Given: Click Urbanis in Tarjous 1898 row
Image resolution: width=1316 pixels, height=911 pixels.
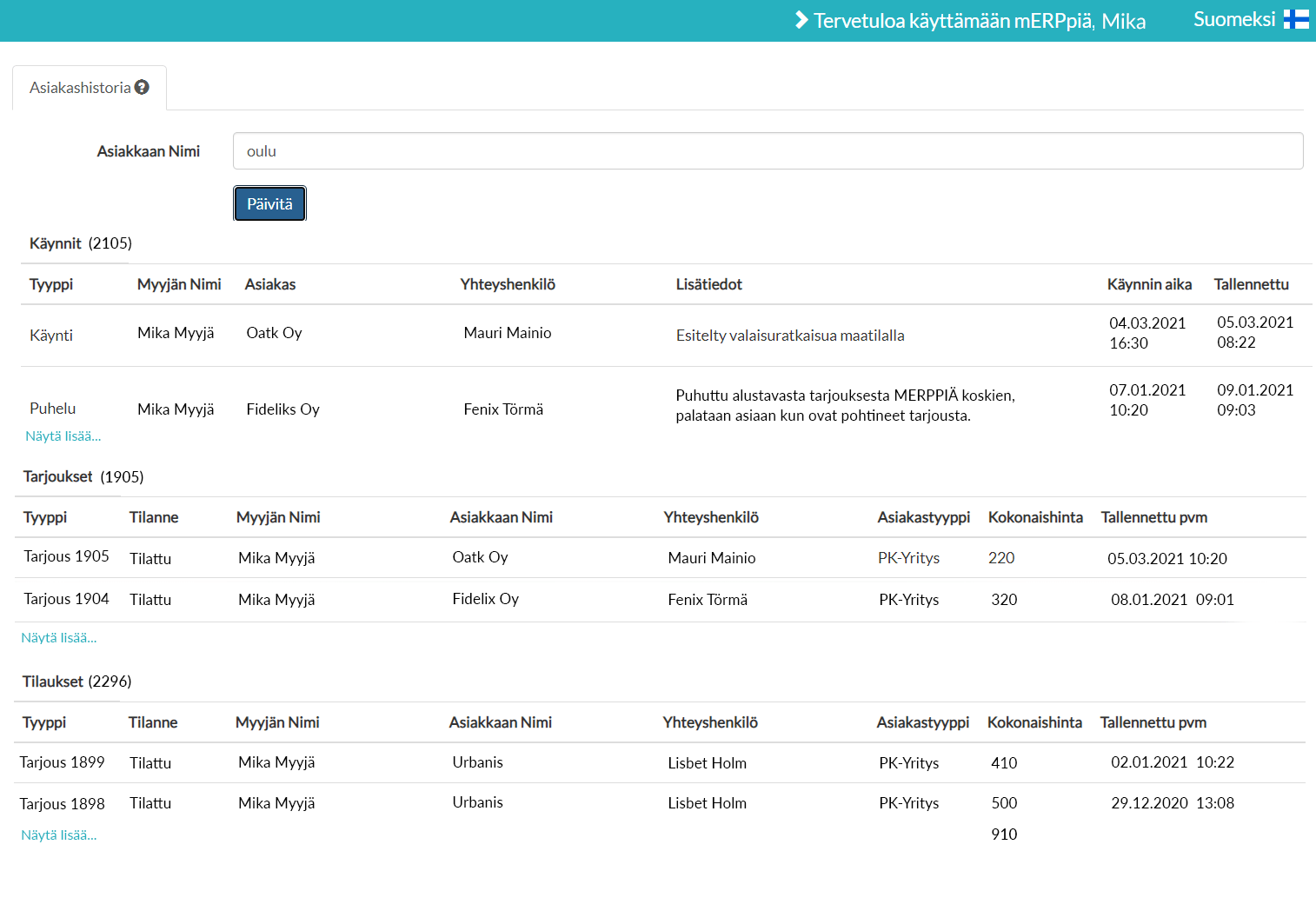Looking at the screenshot, I should tap(478, 802).
